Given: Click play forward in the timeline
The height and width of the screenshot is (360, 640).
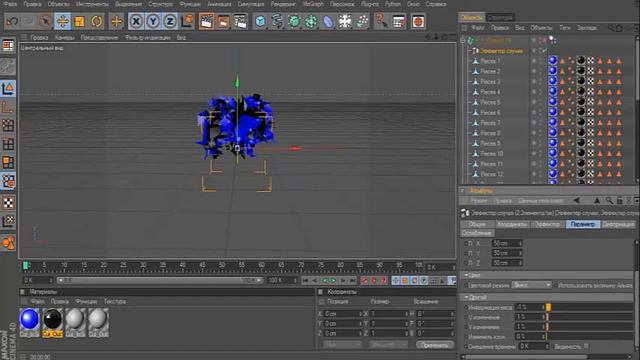Looking at the screenshot, I should (x=333, y=280).
